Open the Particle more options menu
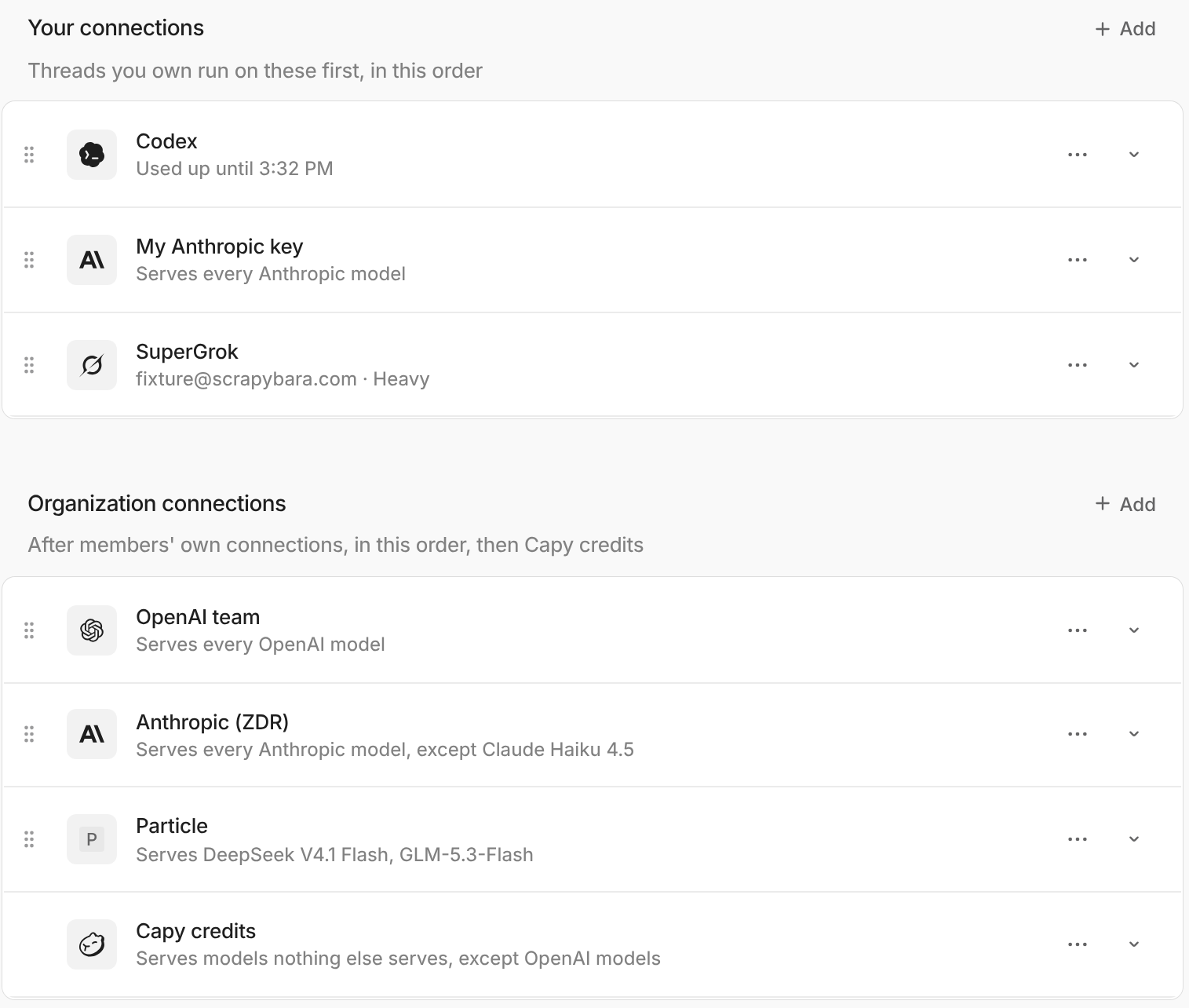This screenshot has height=1008, width=1189. tap(1078, 839)
